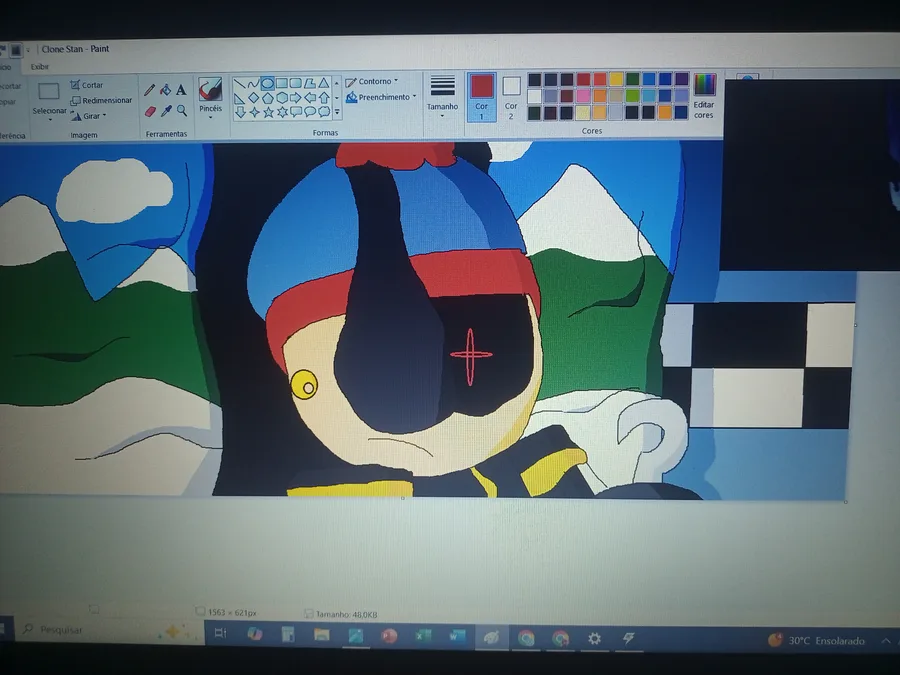Screen dimensions: 900x675
Task: Choose the Pentagon shape
Action: (268, 98)
